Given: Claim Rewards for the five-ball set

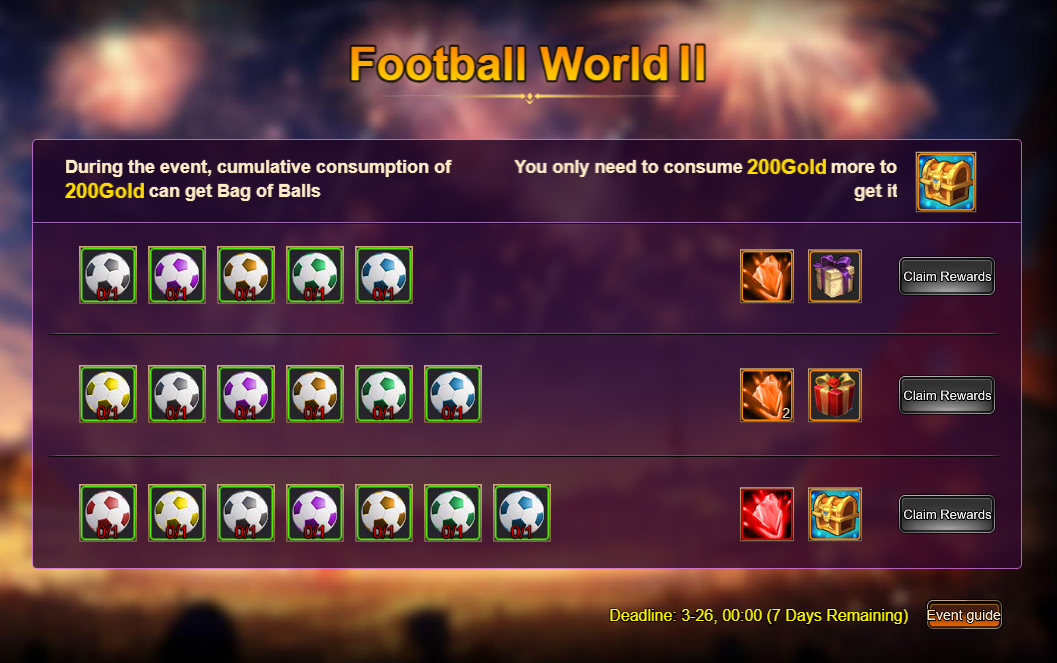Looking at the screenshot, I should [946, 276].
